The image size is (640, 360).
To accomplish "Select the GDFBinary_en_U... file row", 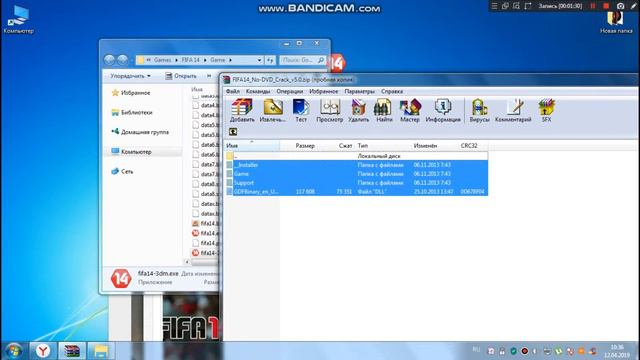I will 356,191.
